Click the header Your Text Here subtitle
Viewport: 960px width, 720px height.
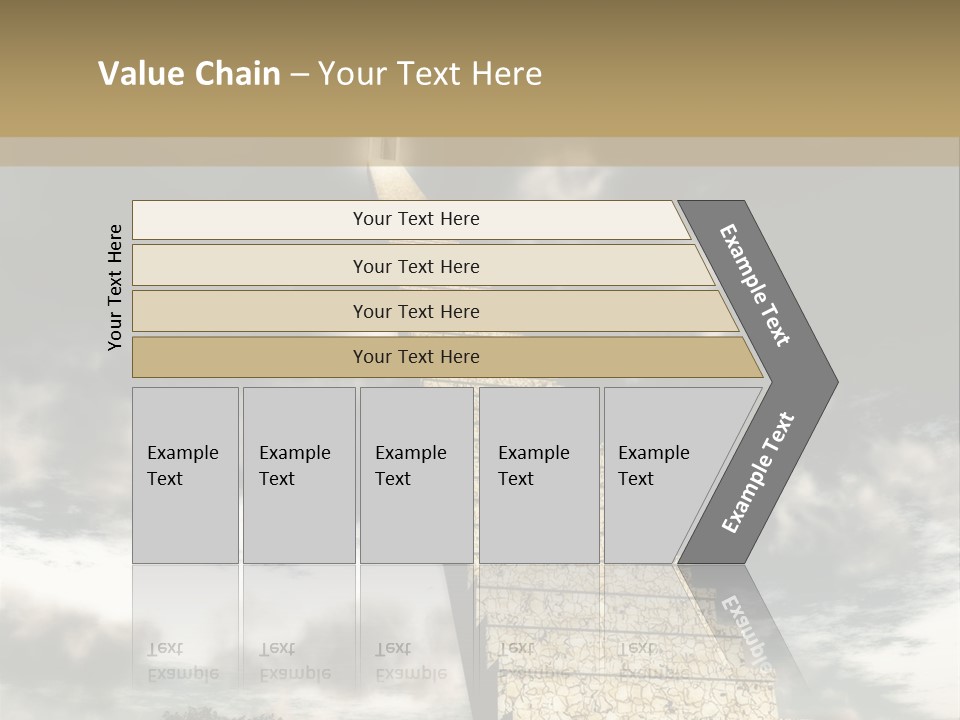[430, 74]
